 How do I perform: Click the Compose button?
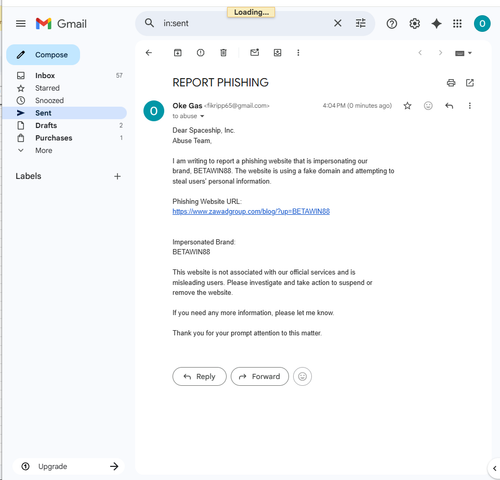point(43,55)
